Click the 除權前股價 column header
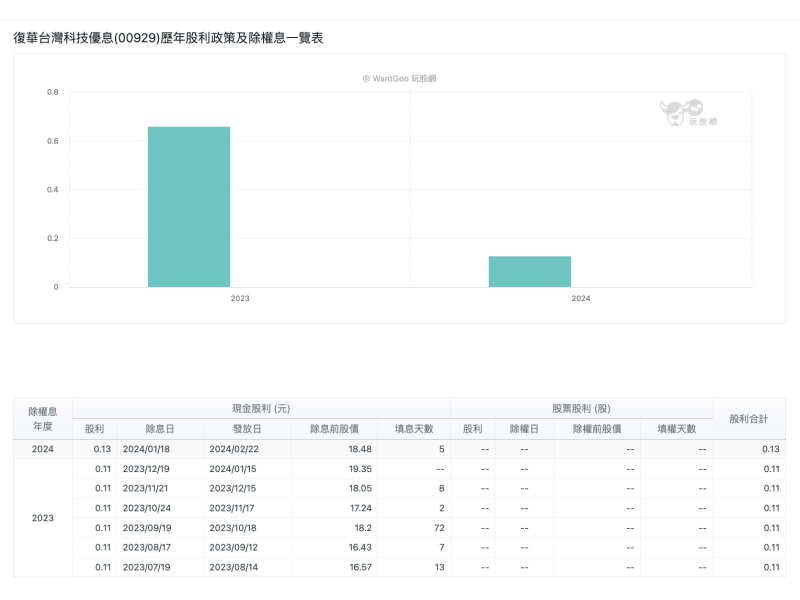 [597, 429]
